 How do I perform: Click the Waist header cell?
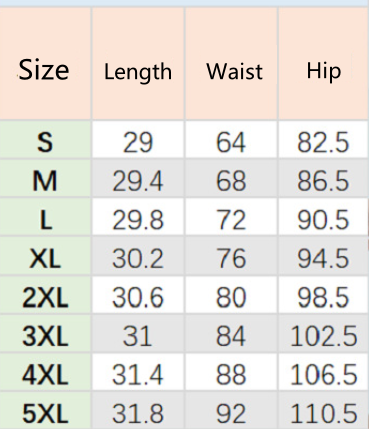pos(235,71)
